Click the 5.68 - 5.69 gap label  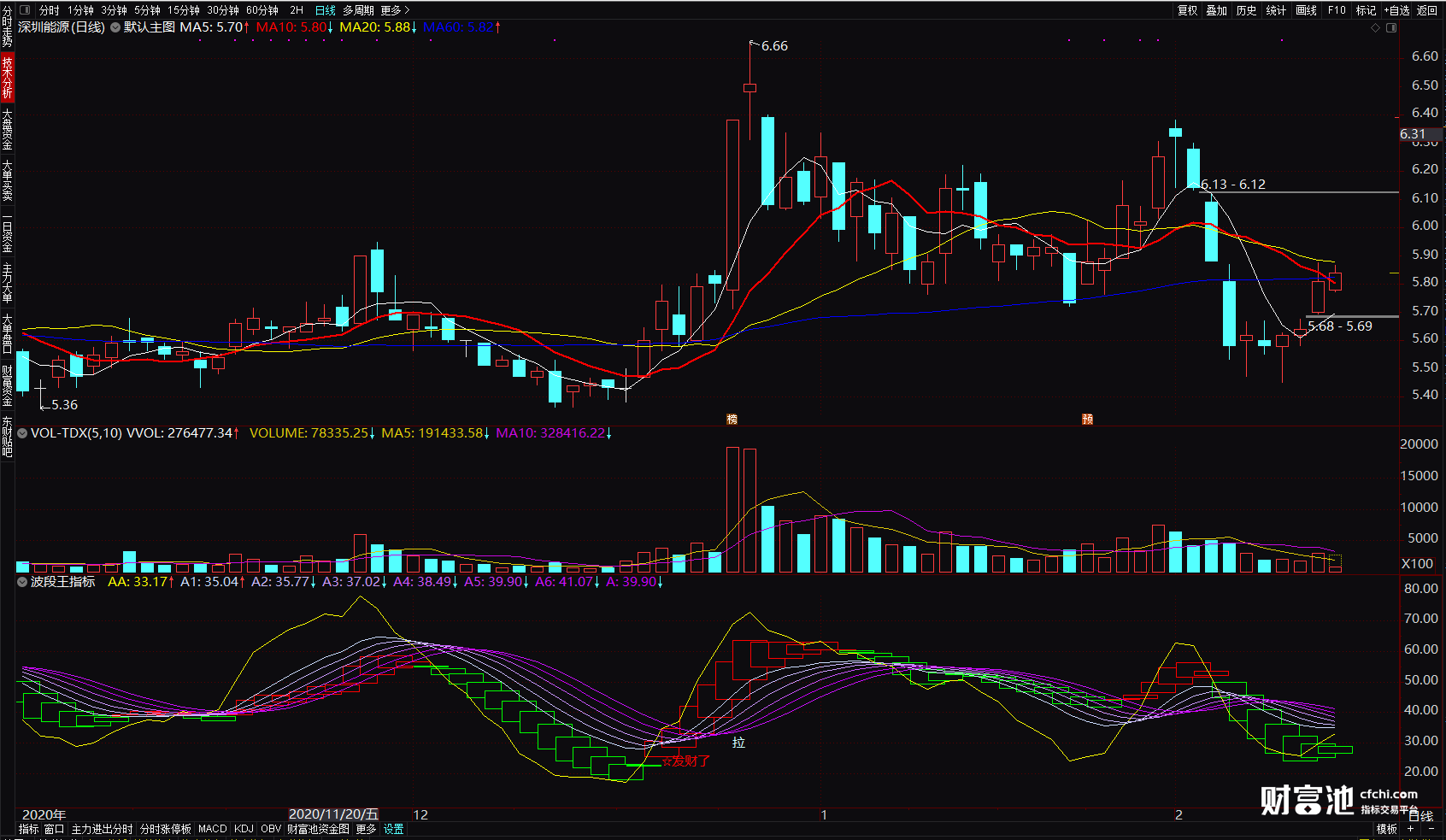pos(1340,326)
